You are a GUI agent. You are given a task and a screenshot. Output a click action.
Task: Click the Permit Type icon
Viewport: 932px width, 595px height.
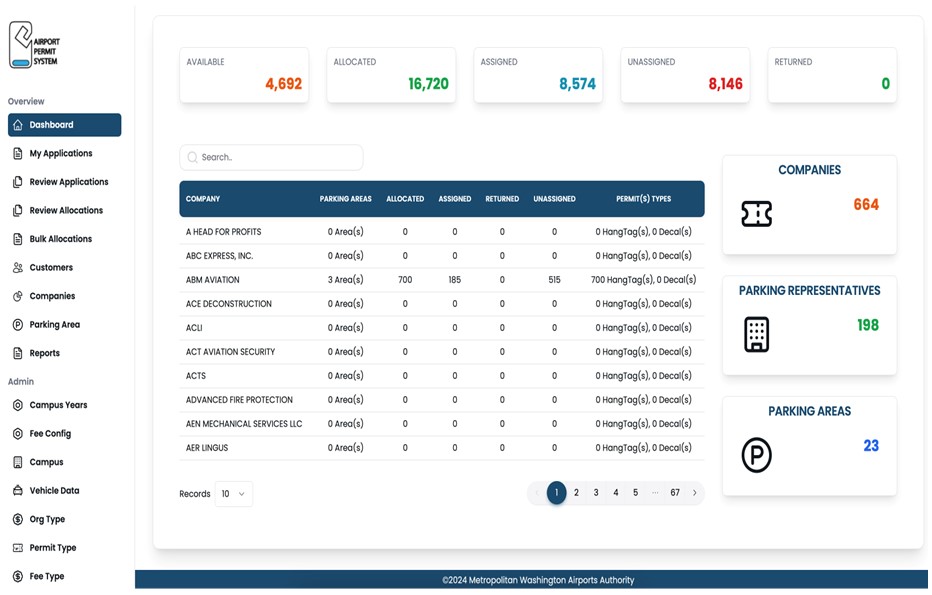point(18,548)
